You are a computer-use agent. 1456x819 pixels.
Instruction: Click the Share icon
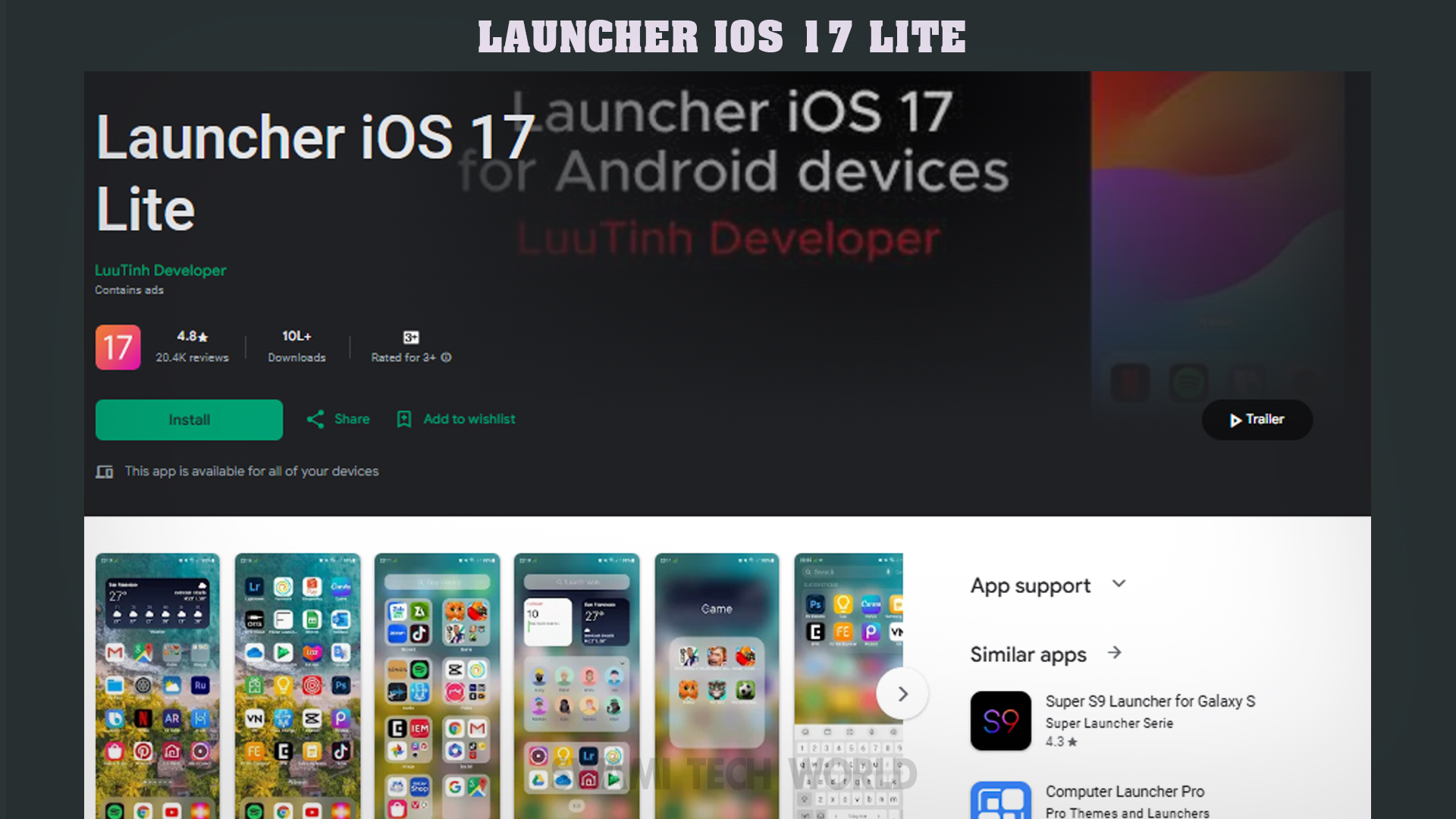click(315, 419)
